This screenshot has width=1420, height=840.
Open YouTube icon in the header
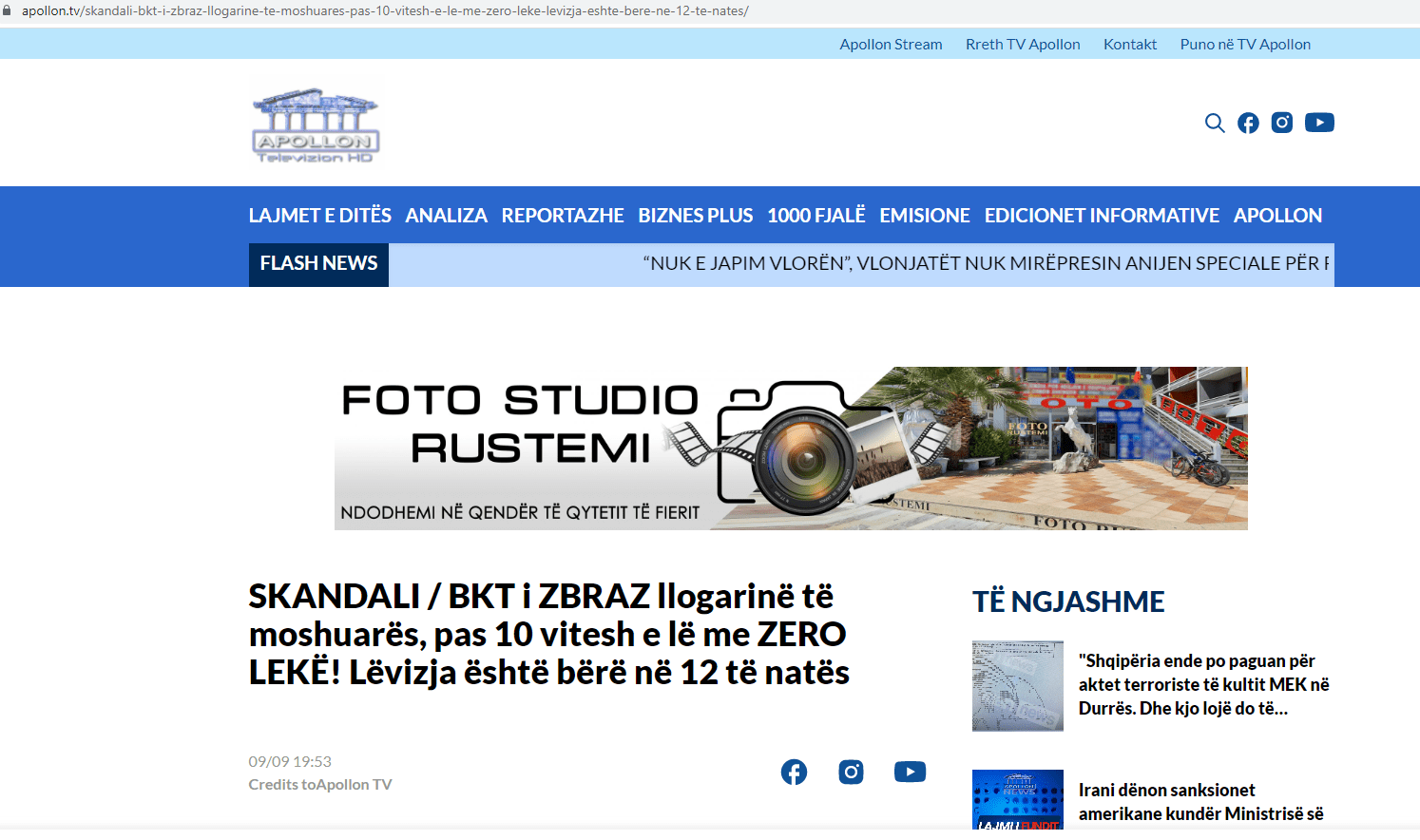(x=1319, y=123)
